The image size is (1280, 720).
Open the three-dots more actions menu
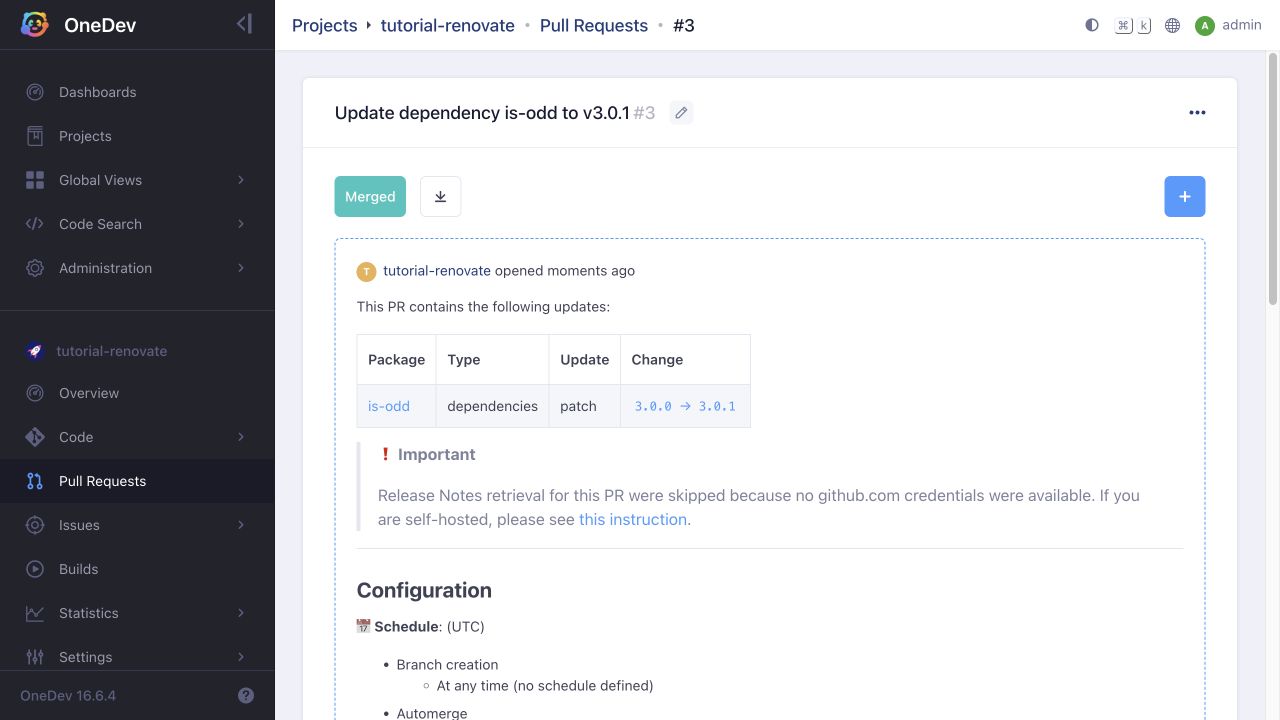tap(1197, 113)
